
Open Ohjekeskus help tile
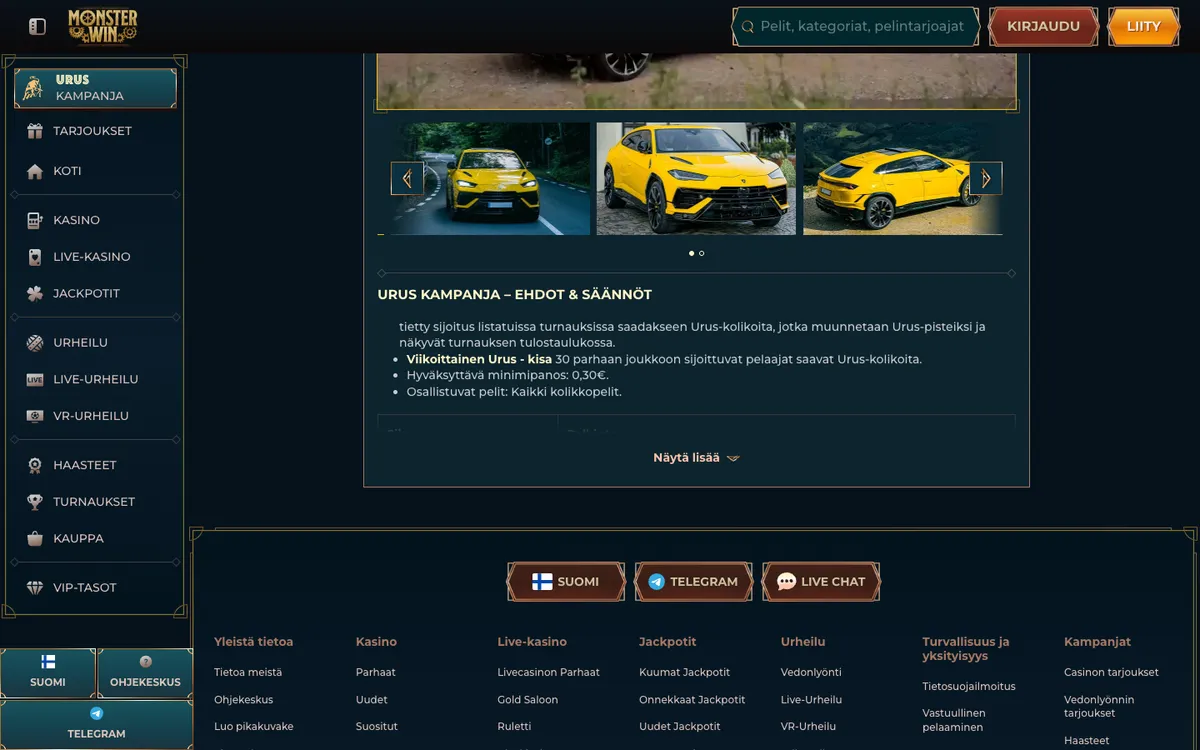tap(145, 673)
